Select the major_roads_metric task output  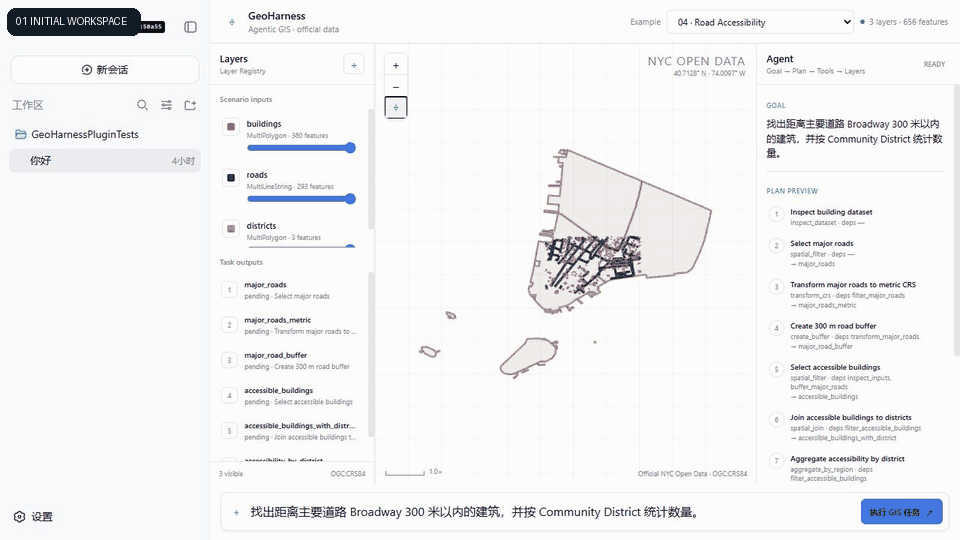point(290,325)
